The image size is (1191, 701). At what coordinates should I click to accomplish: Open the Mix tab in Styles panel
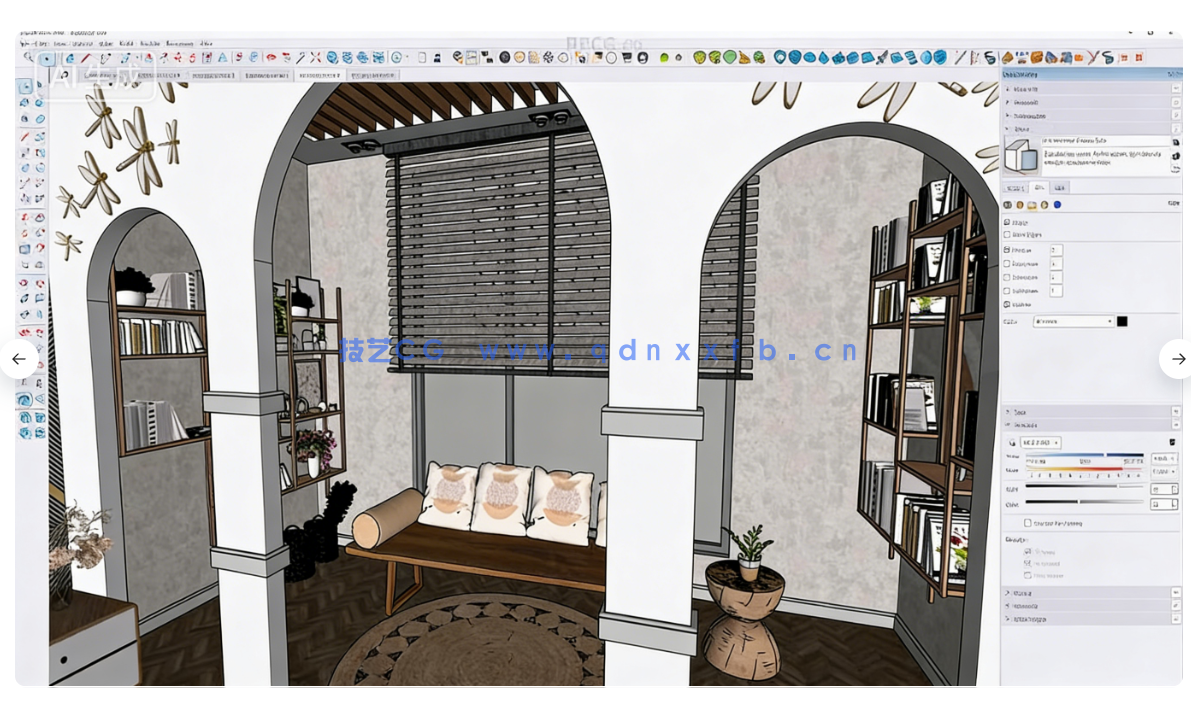[1060, 188]
